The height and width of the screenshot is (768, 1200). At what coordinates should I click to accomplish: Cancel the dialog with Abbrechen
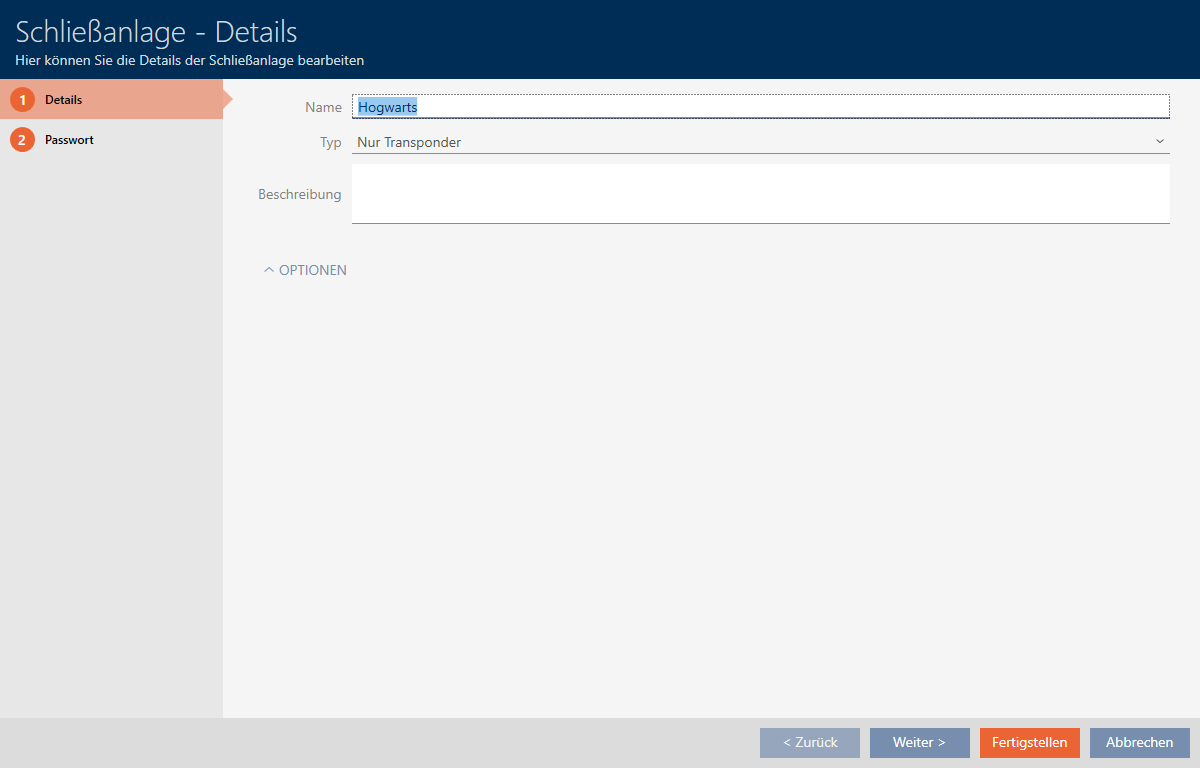coord(1139,742)
